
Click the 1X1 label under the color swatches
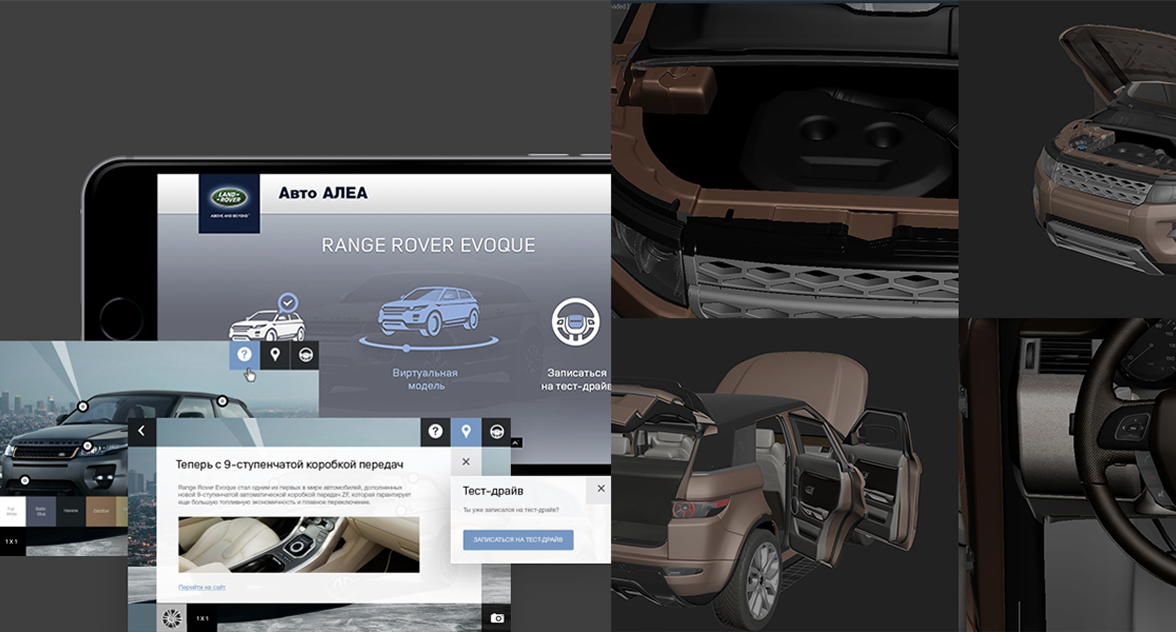coord(11,541)
